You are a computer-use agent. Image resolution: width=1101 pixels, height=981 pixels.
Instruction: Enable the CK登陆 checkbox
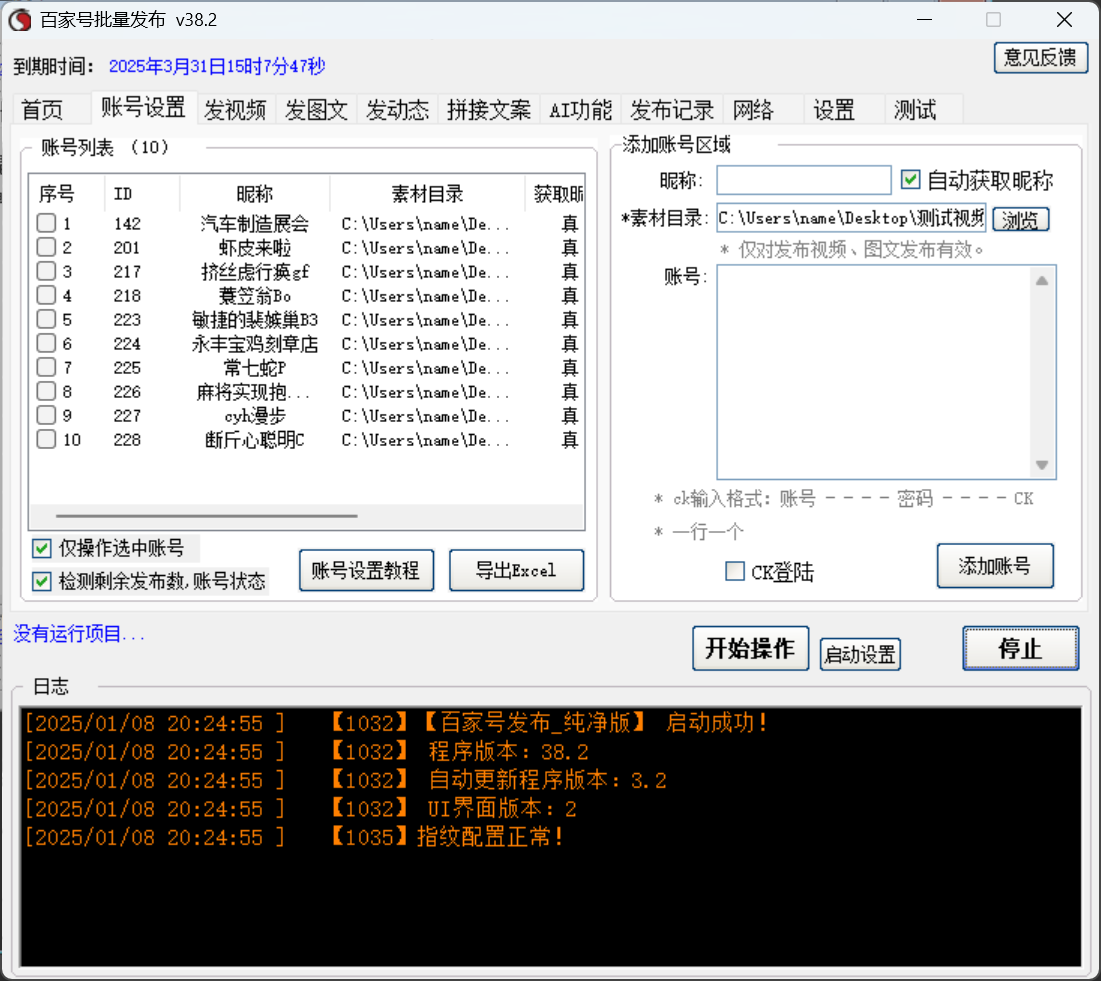tap(735, 571)
